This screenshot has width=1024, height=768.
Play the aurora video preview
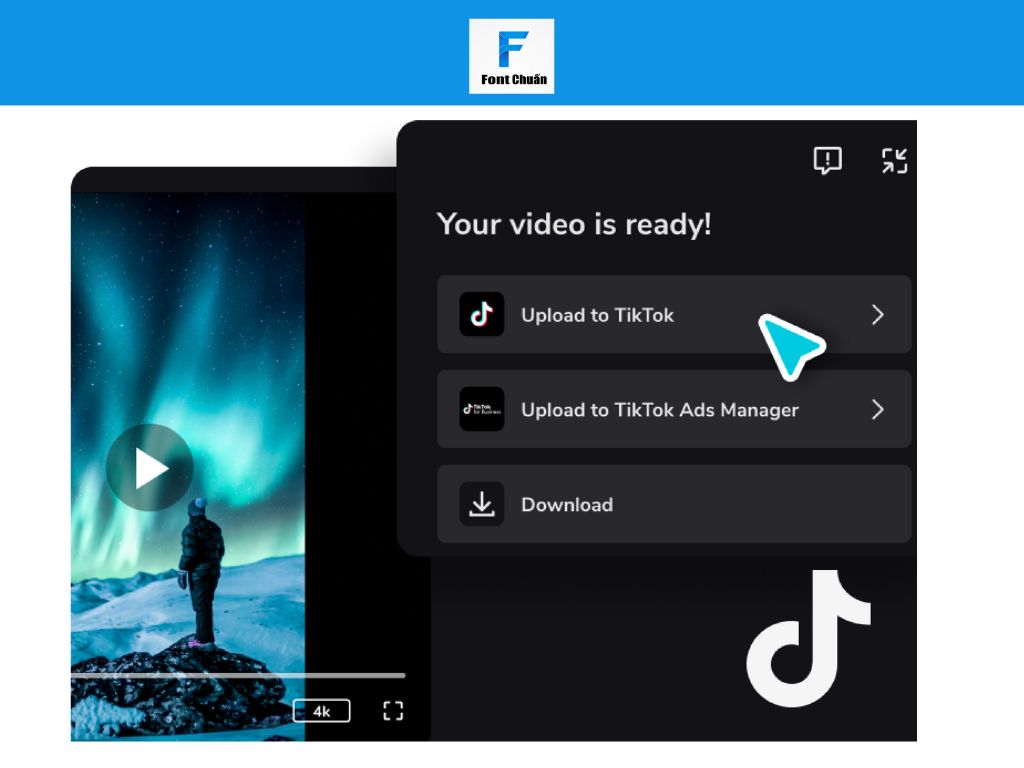pos(150,468)
